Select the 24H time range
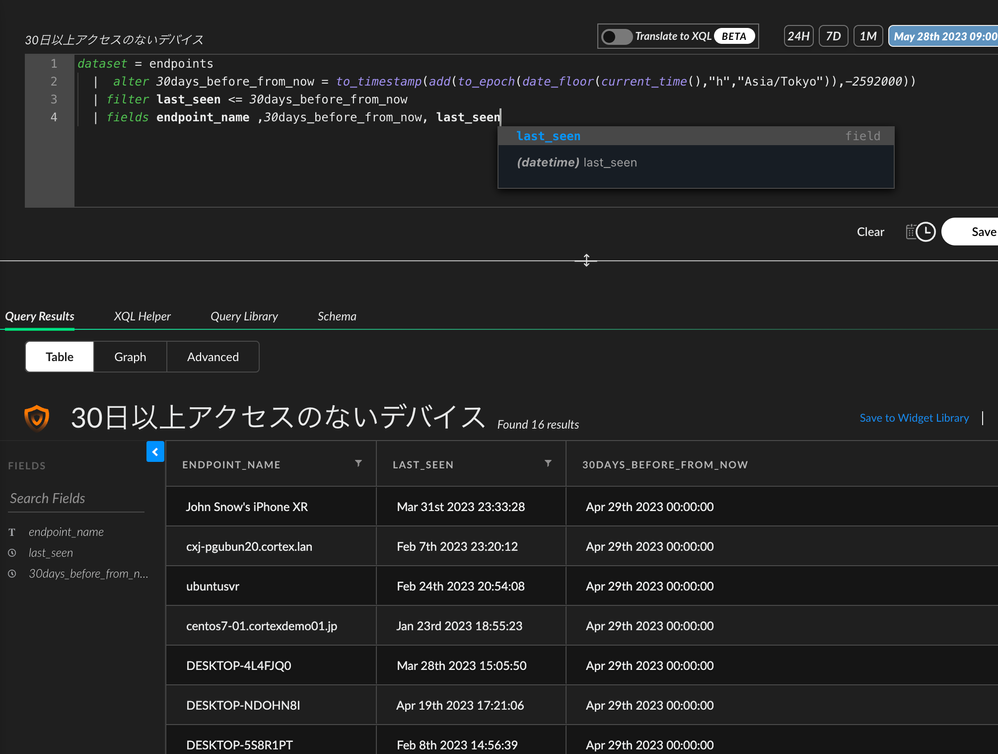The height and width of the screenshot is (754, 998). coord(798,37)
